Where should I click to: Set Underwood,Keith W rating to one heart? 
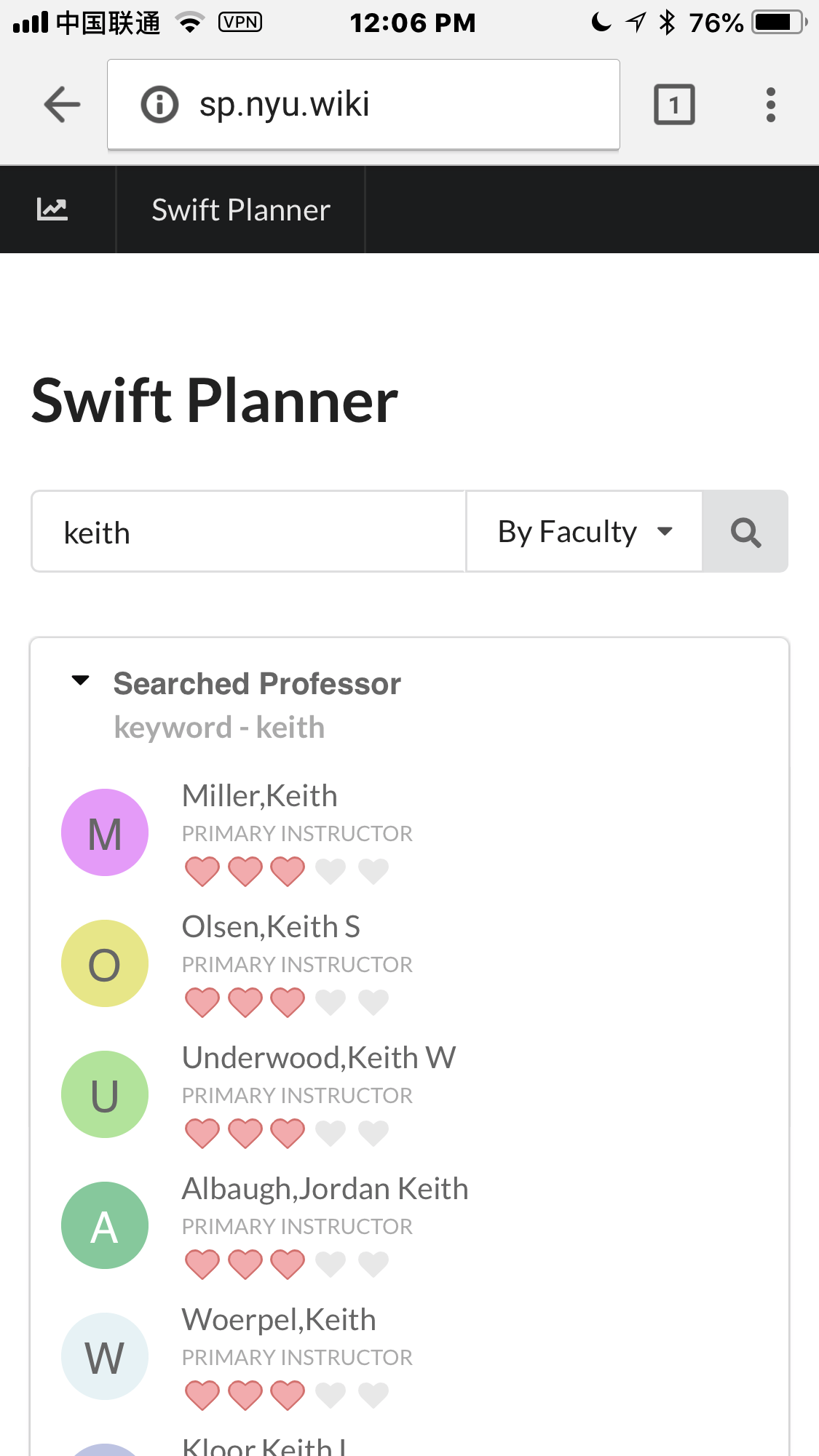202,1133
